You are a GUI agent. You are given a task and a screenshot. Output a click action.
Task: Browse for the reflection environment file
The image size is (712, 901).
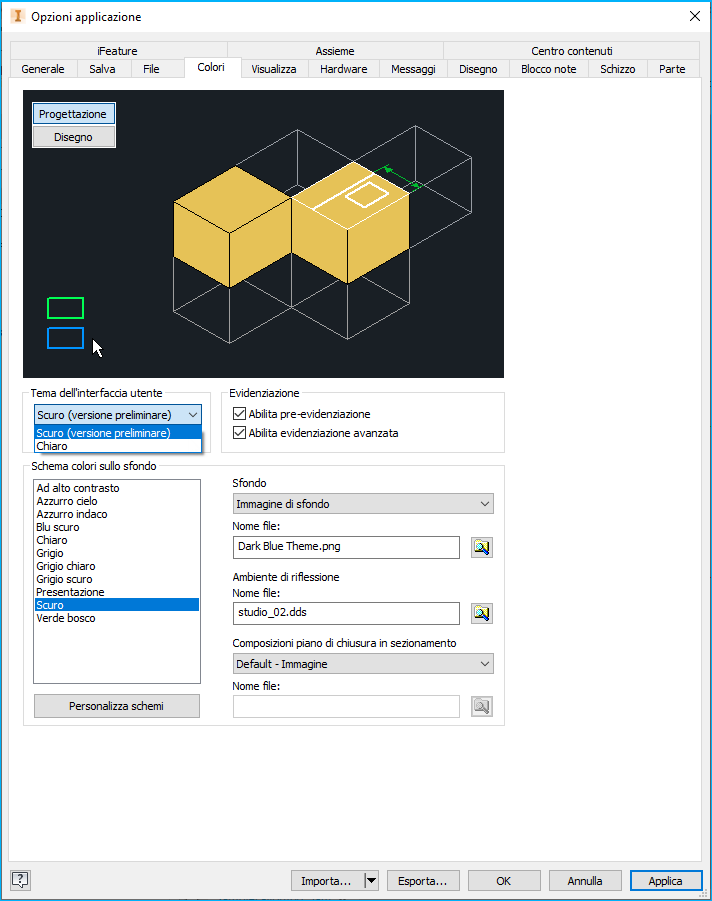pyautogui.click(x=482, y=613)
